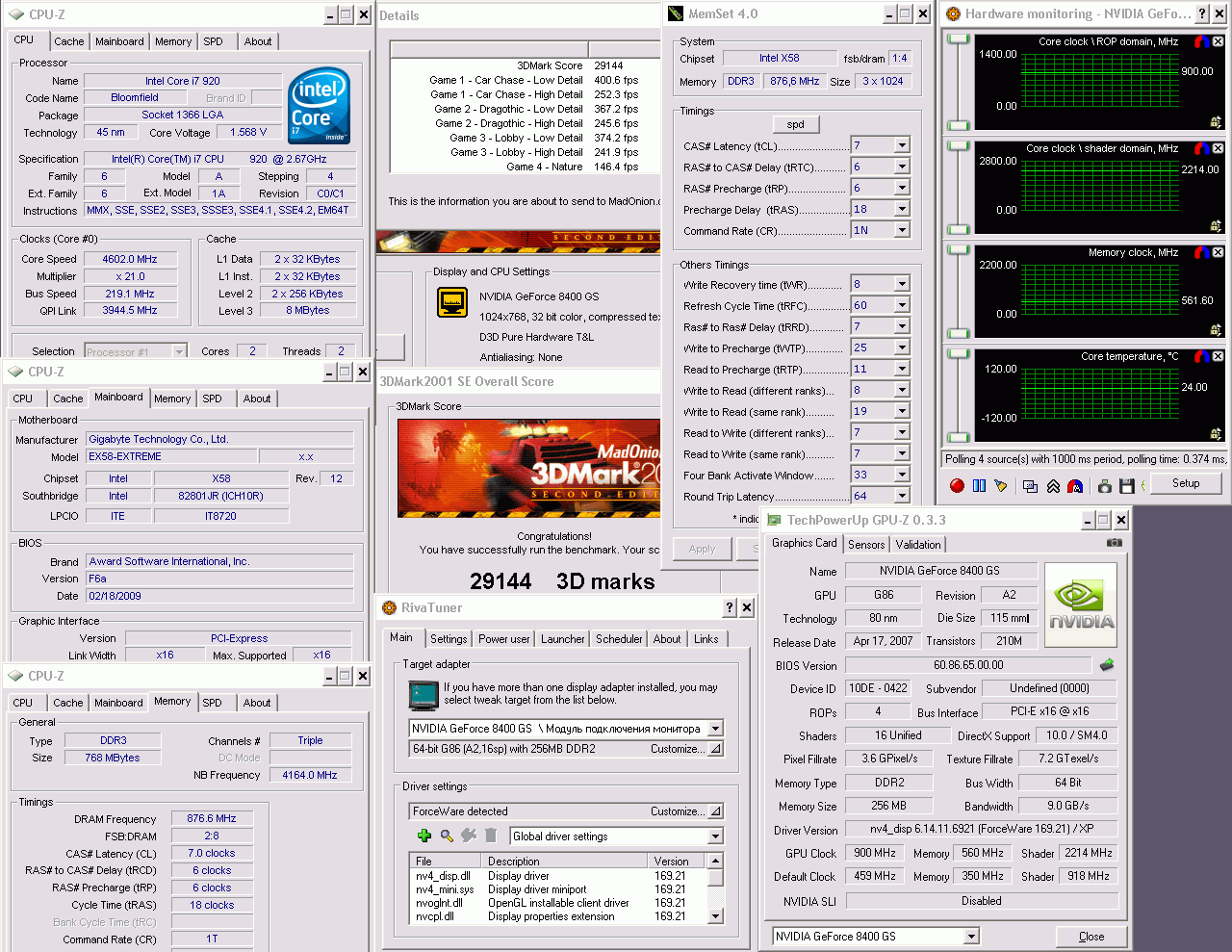The image size is (1232, 952).
Task: Close the Memory clock graph
Action: (x=1219, y=252)
